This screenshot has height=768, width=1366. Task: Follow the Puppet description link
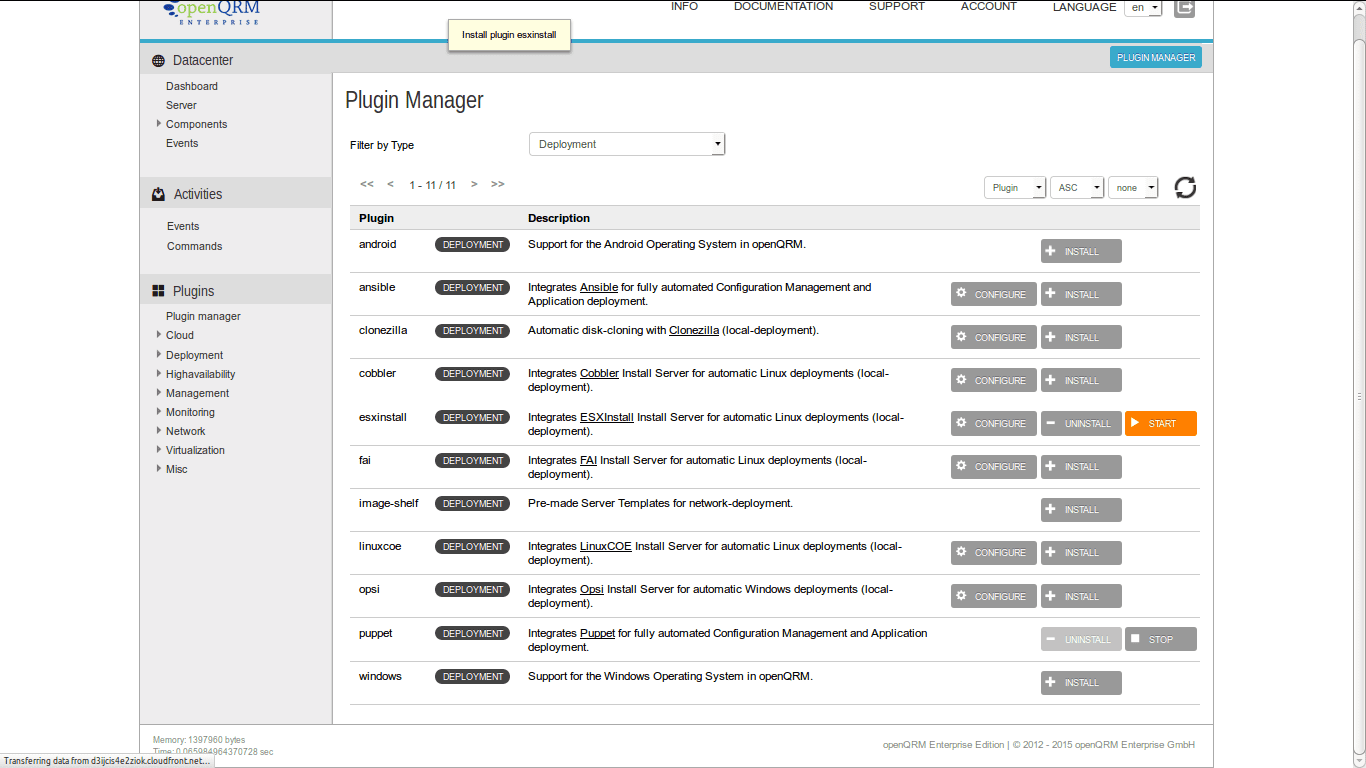(x=597, y=633)
